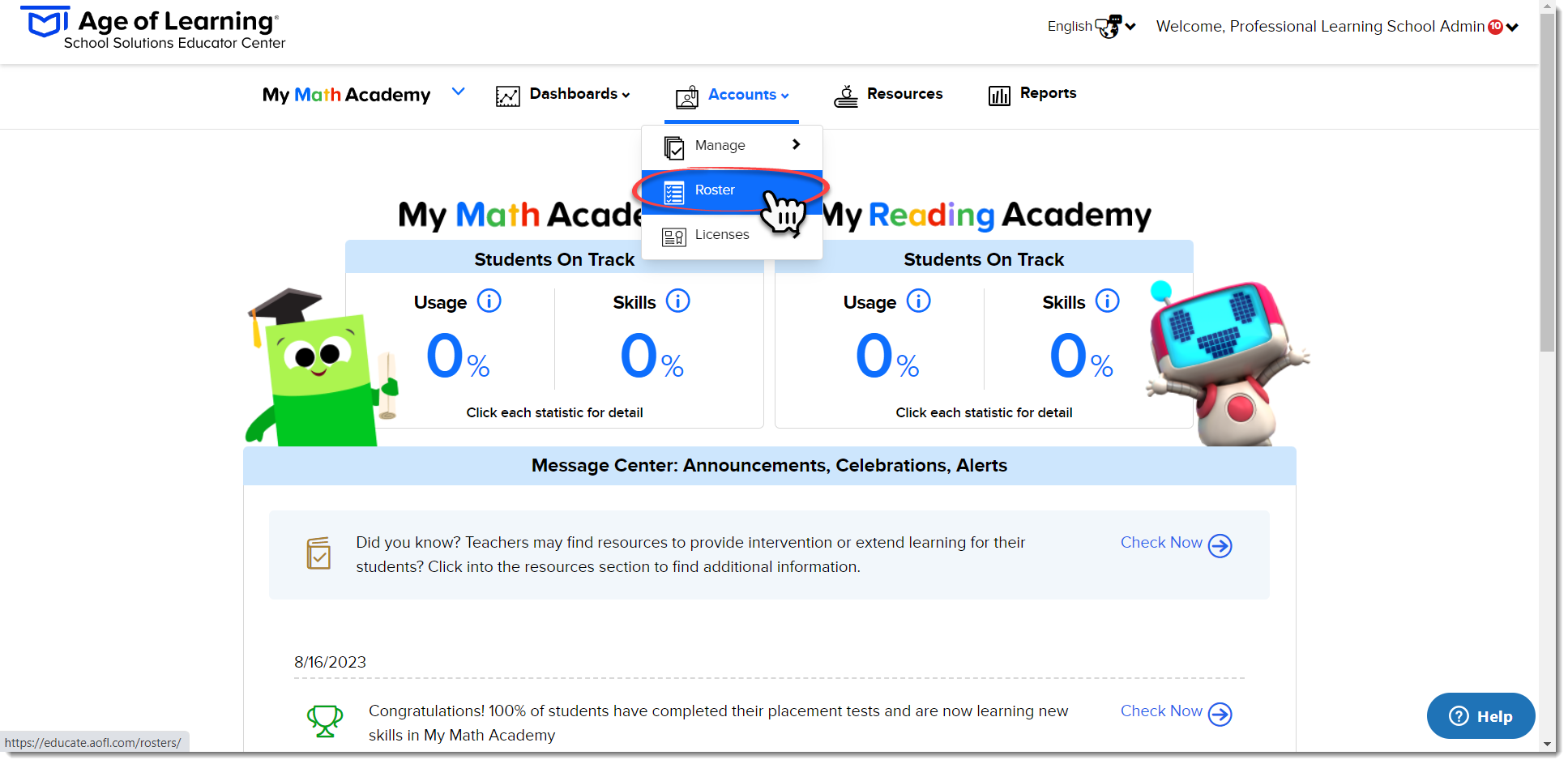This screenshot has width=1568, height=764.
Task: Collapse the Accounts dropdown menu
Action: (x=749, y=95)
